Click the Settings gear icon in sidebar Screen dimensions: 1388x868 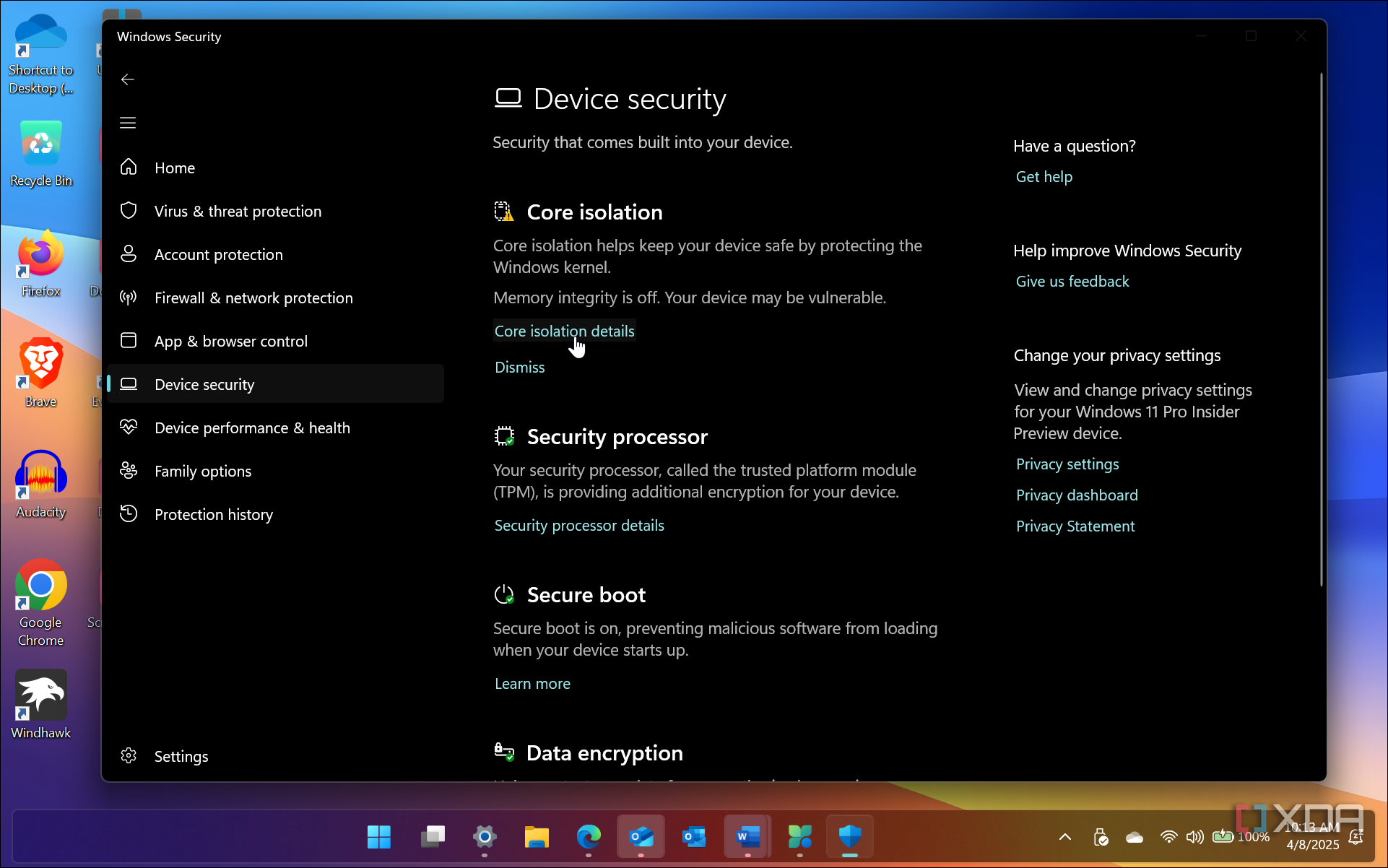tap(129, 756)
